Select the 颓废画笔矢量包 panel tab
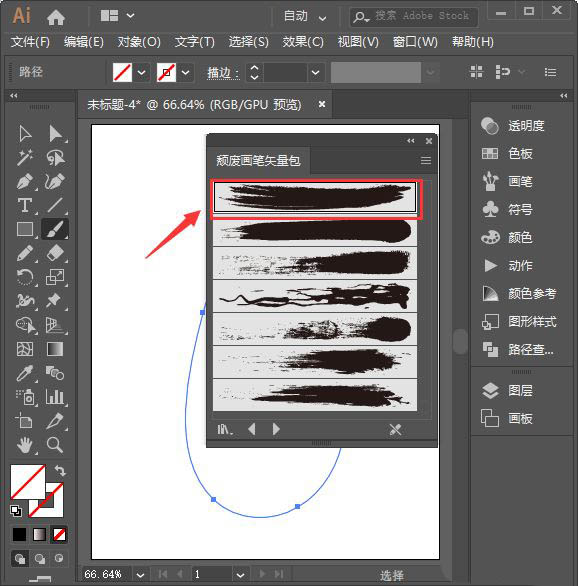Image resolution: width=578 pixels, height=586 pixels. tap(258, 161)
